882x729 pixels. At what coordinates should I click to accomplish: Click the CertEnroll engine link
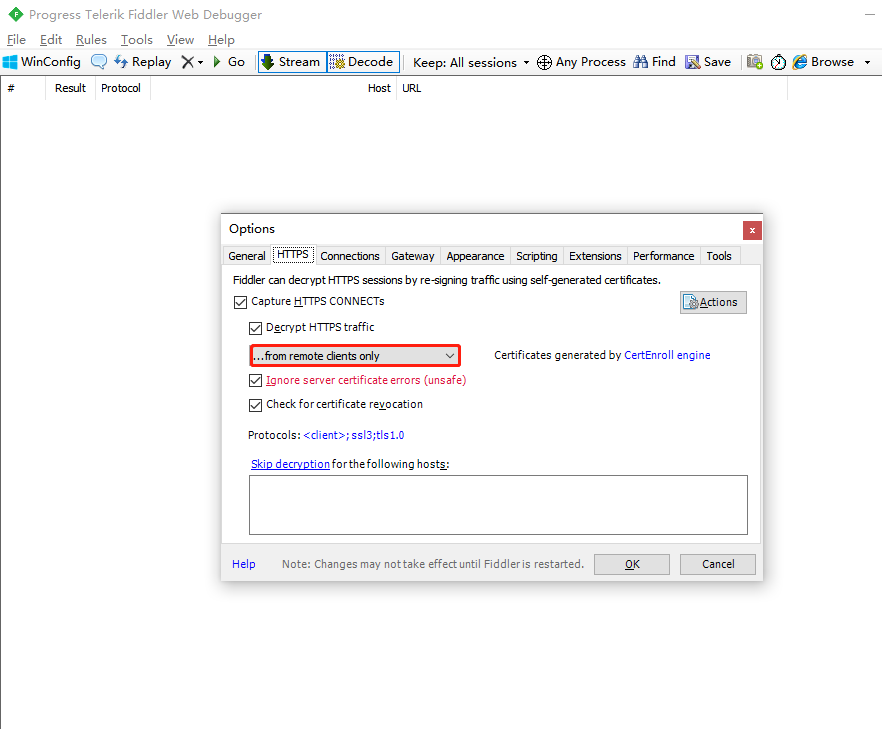click(667, 355)
